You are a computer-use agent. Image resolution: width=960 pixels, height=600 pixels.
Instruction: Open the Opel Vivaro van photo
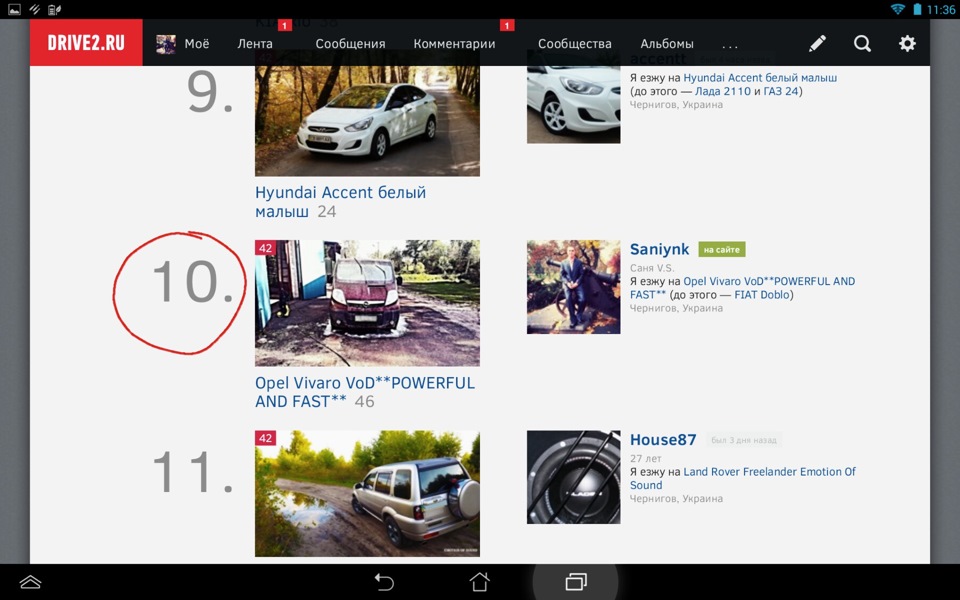pos(367,303)
